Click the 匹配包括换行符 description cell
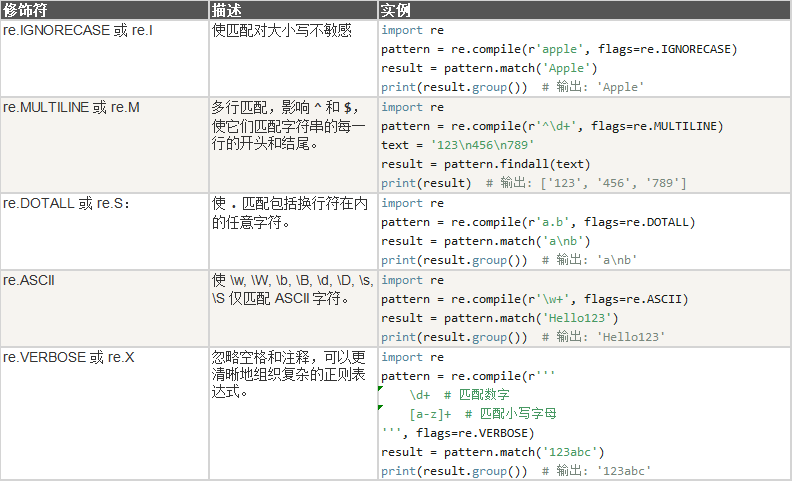 293,231
